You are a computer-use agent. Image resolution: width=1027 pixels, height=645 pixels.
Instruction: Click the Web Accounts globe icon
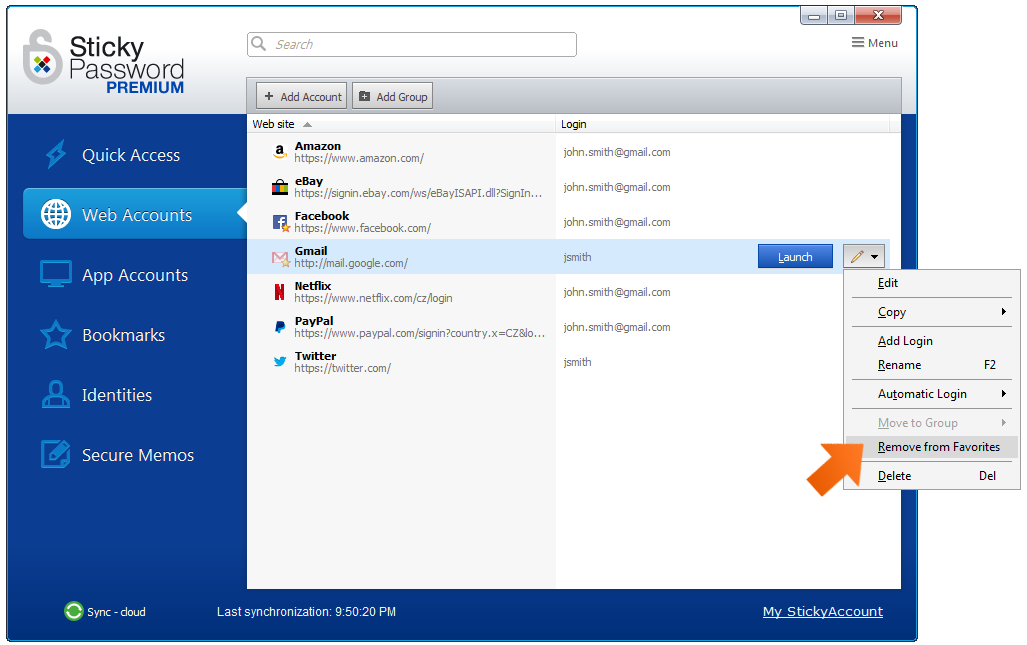click(x=56, y=214)
